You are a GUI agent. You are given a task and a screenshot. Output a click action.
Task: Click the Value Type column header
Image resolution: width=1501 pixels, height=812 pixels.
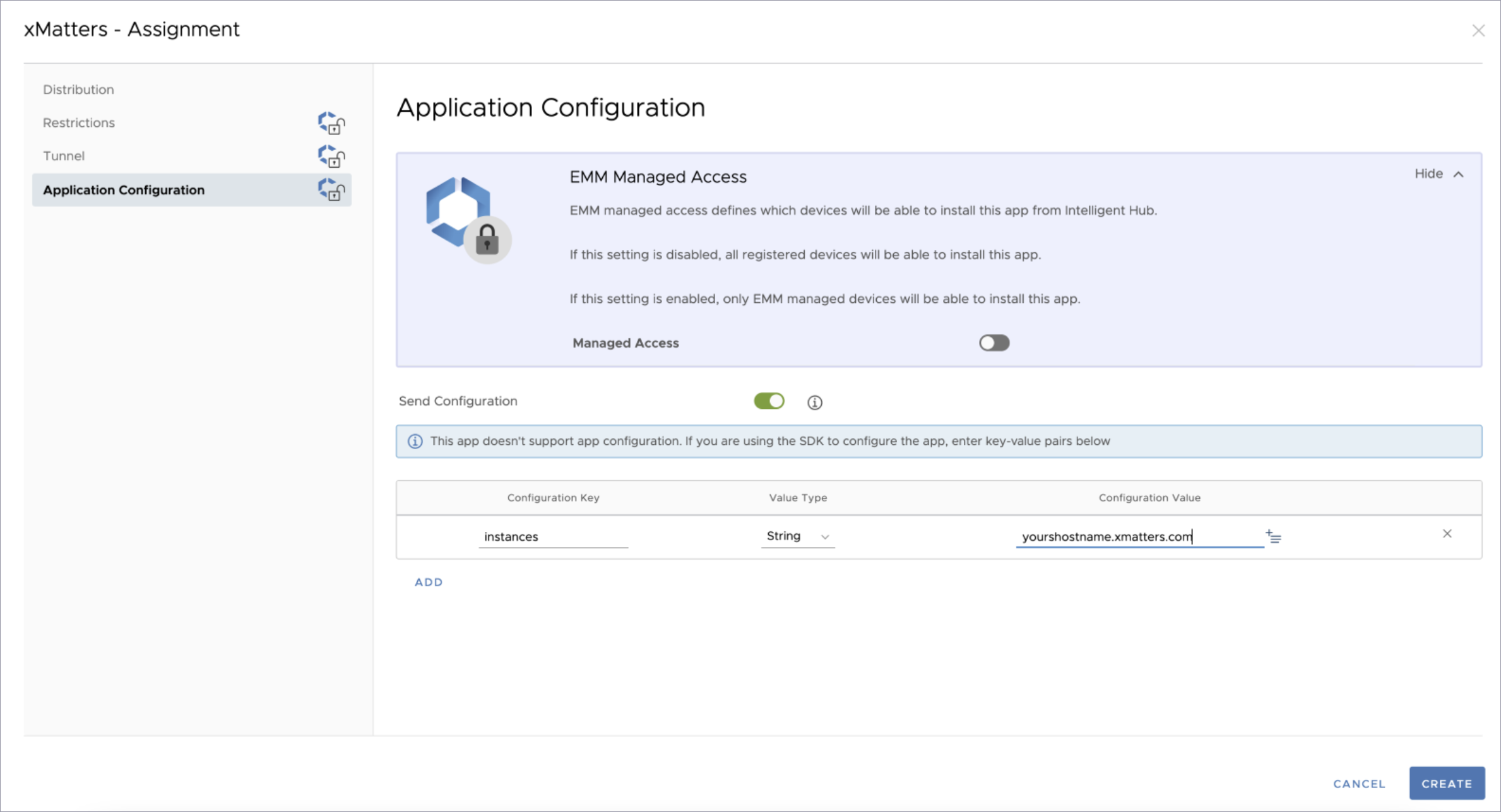pos(798,498)
